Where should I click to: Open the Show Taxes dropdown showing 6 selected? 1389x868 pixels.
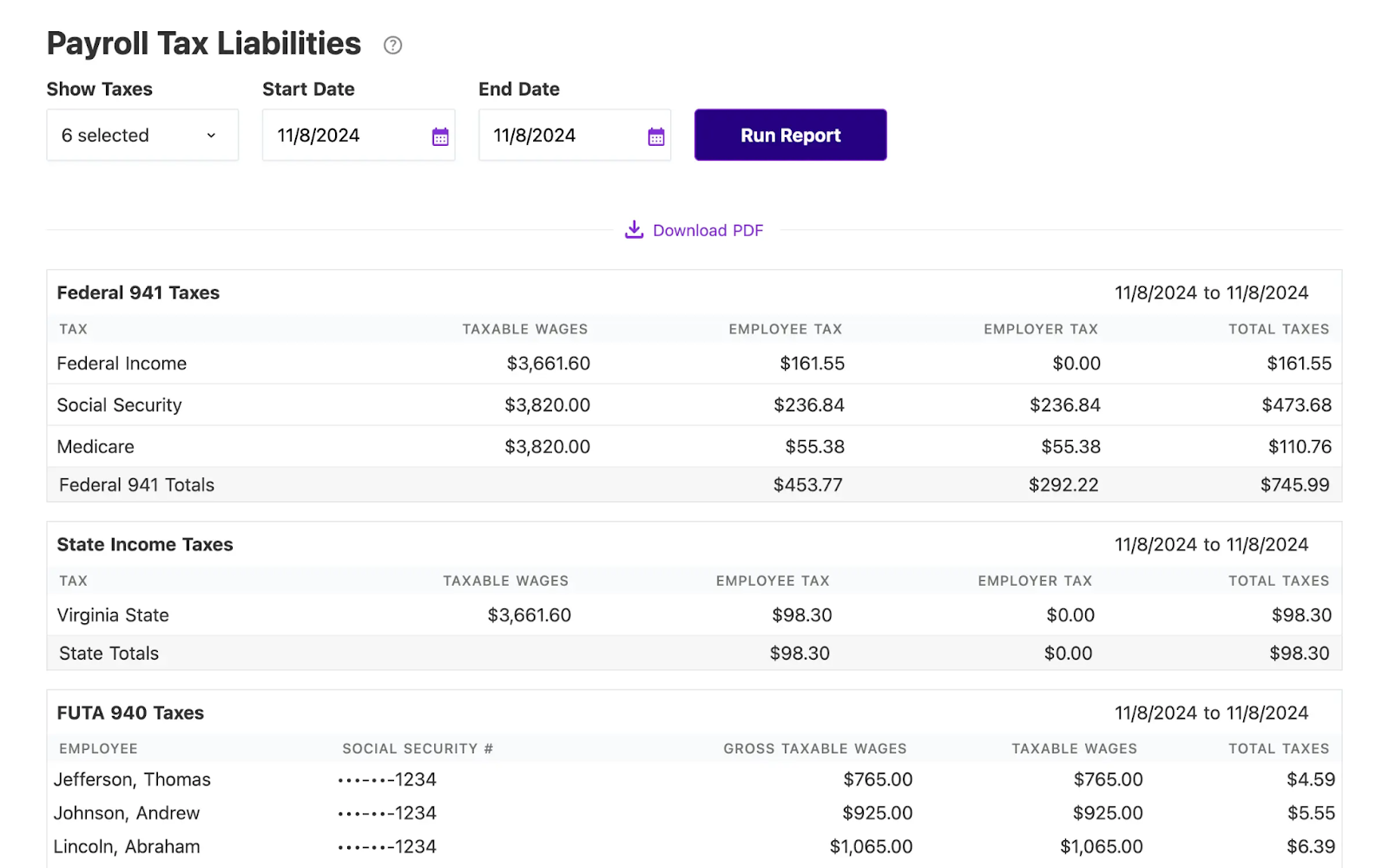(x=142, y=135)
